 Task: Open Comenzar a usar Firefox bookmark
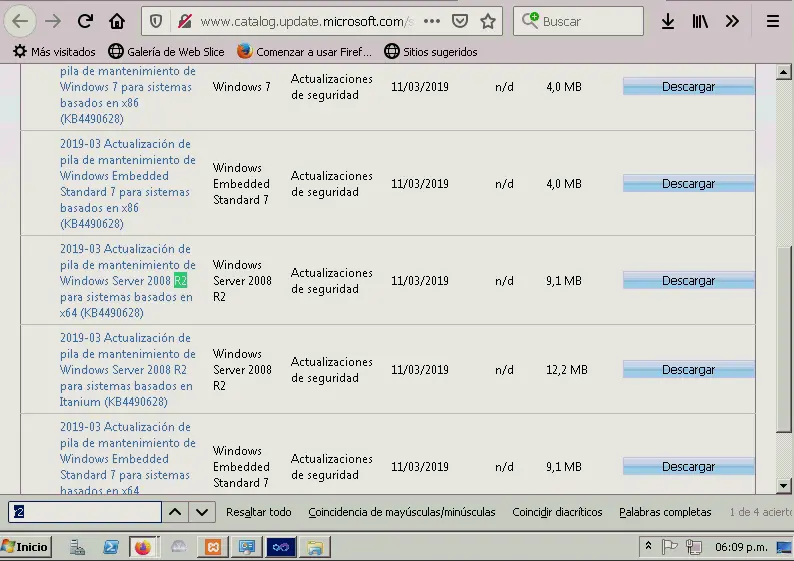click(x=304, y=52)
